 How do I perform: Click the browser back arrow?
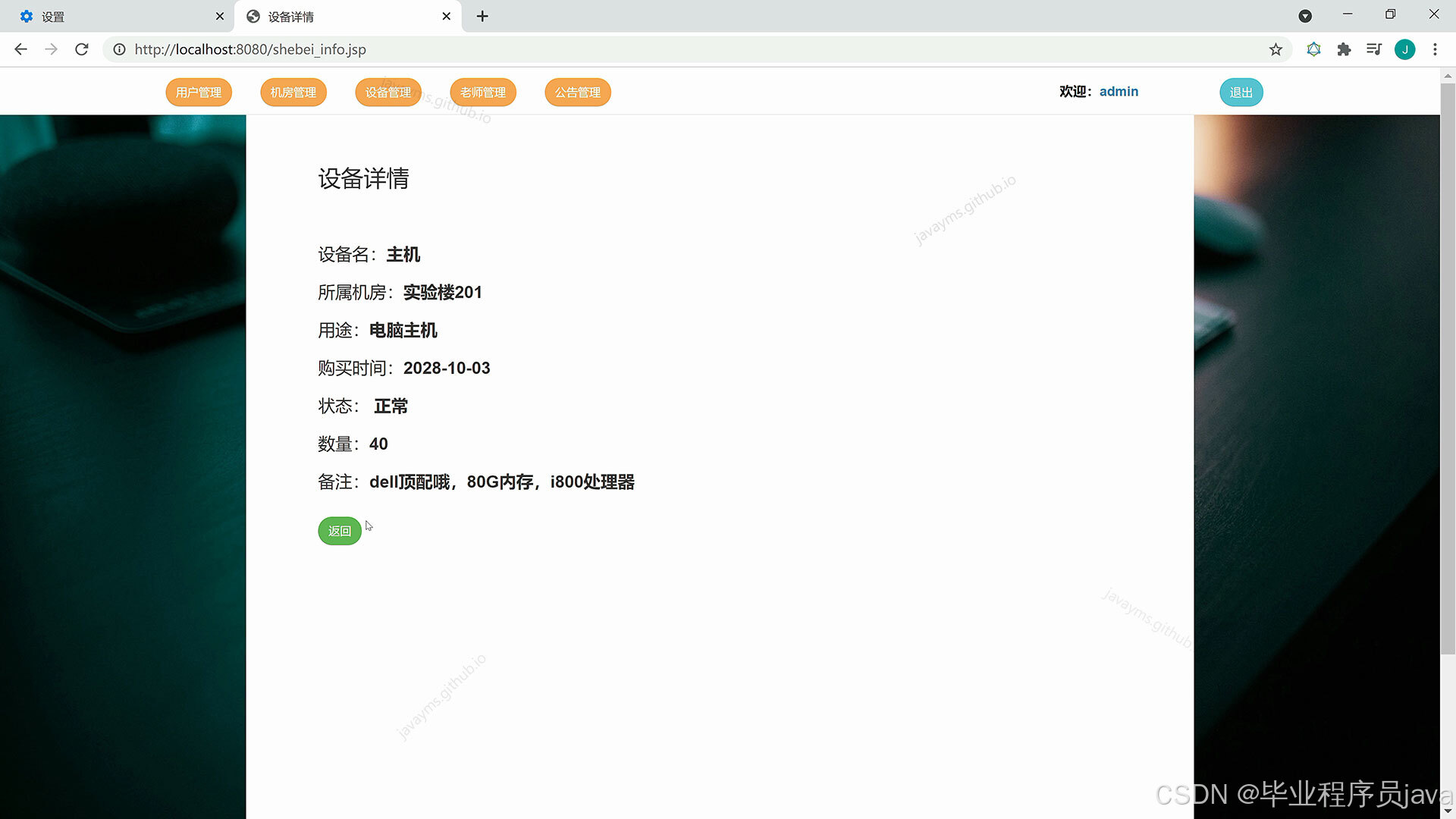(x=20, y=49)
